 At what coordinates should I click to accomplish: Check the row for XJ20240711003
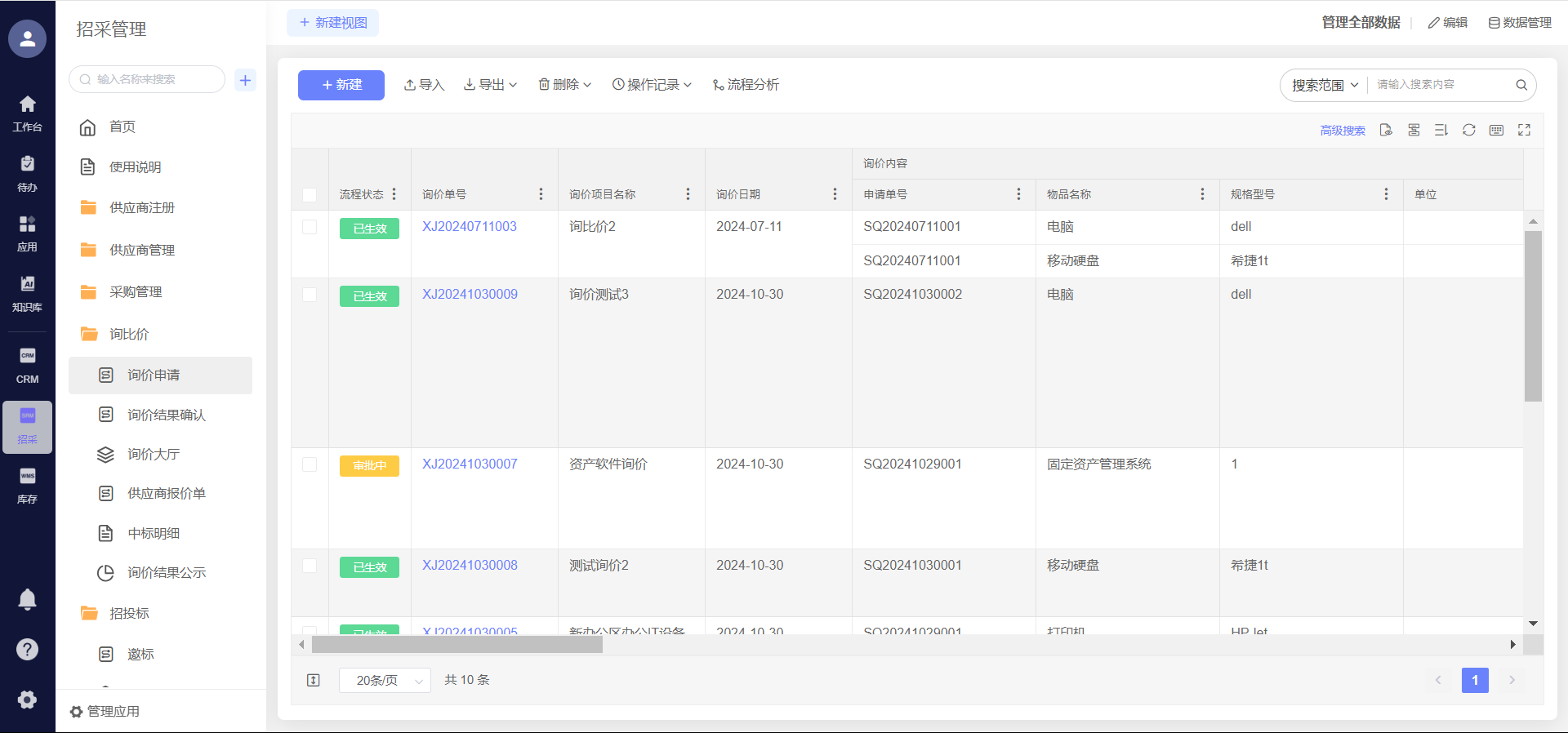click(x=310, y=227)
